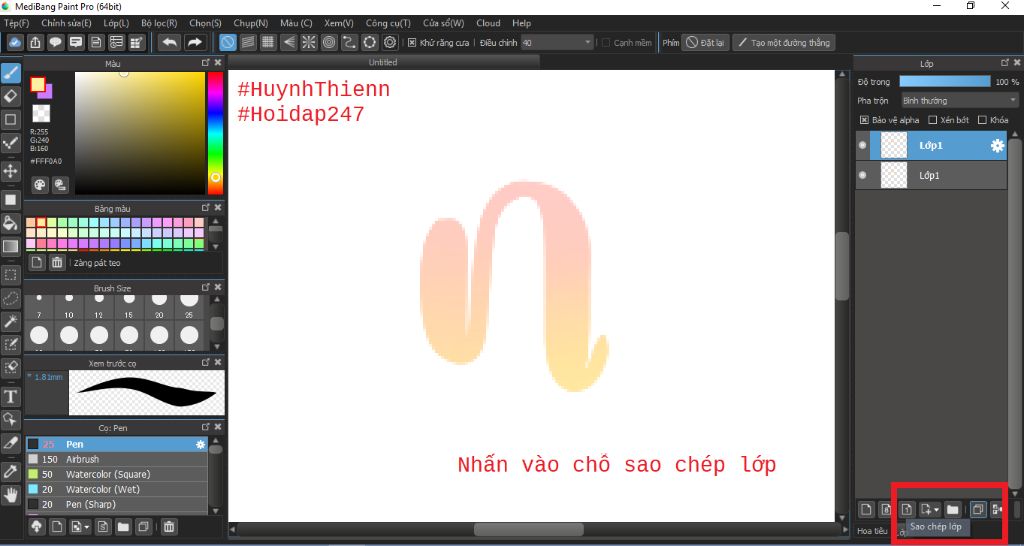Screen dimensions: 1024x546
Task: Open color palette icon in Màu panel
Action: [40, 185]
